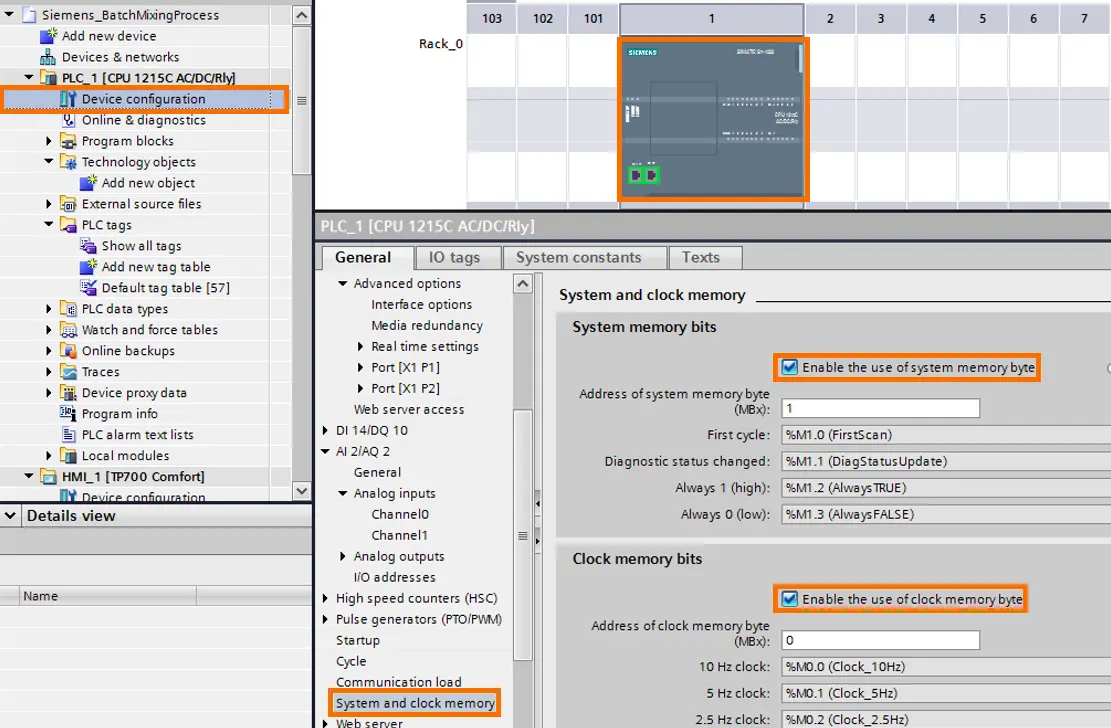
Task: Select the Cycle settings entry
Action: [351, 661]
